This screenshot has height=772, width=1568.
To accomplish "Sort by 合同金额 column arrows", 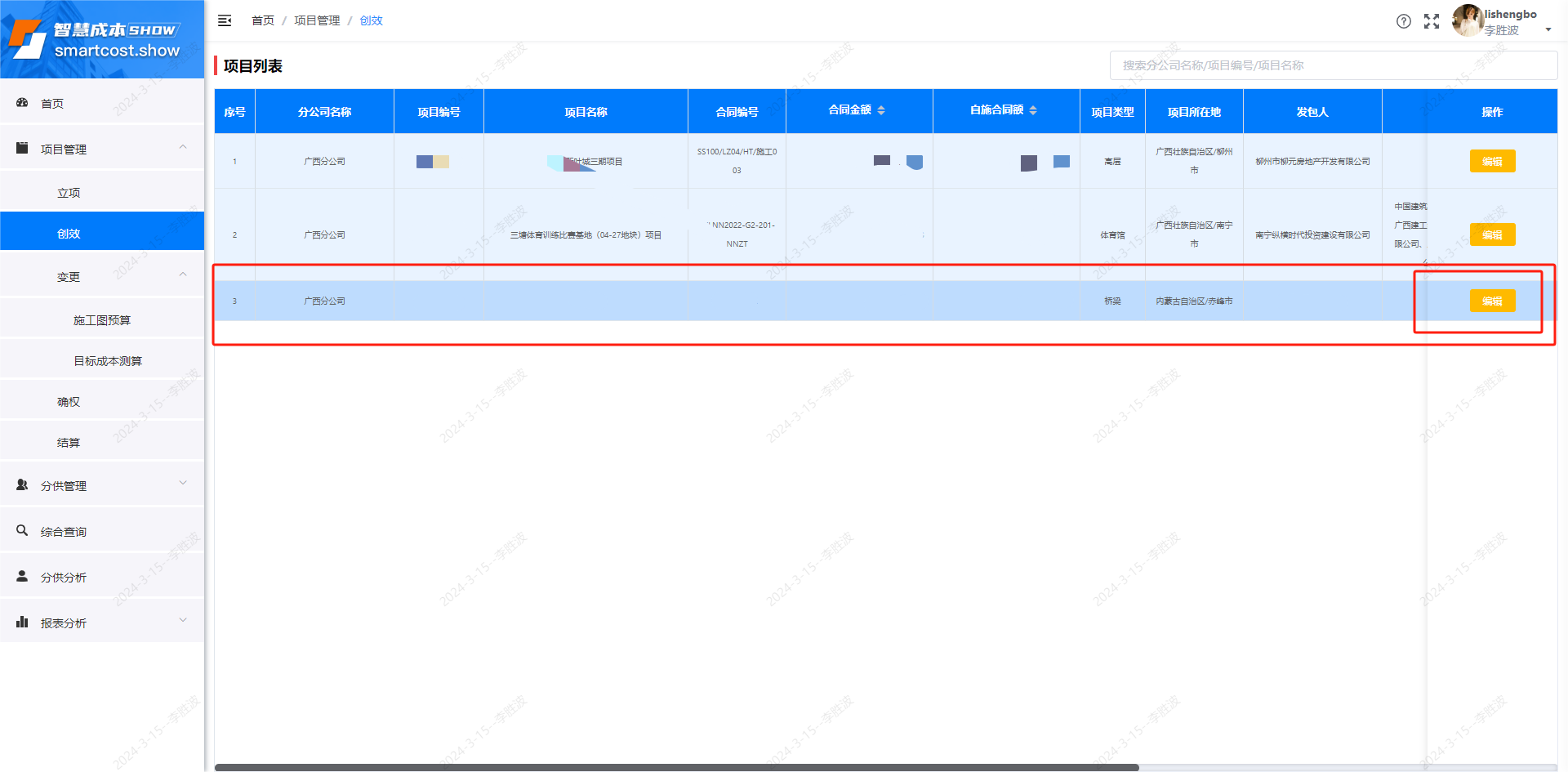I will click(x=881, y=110).
